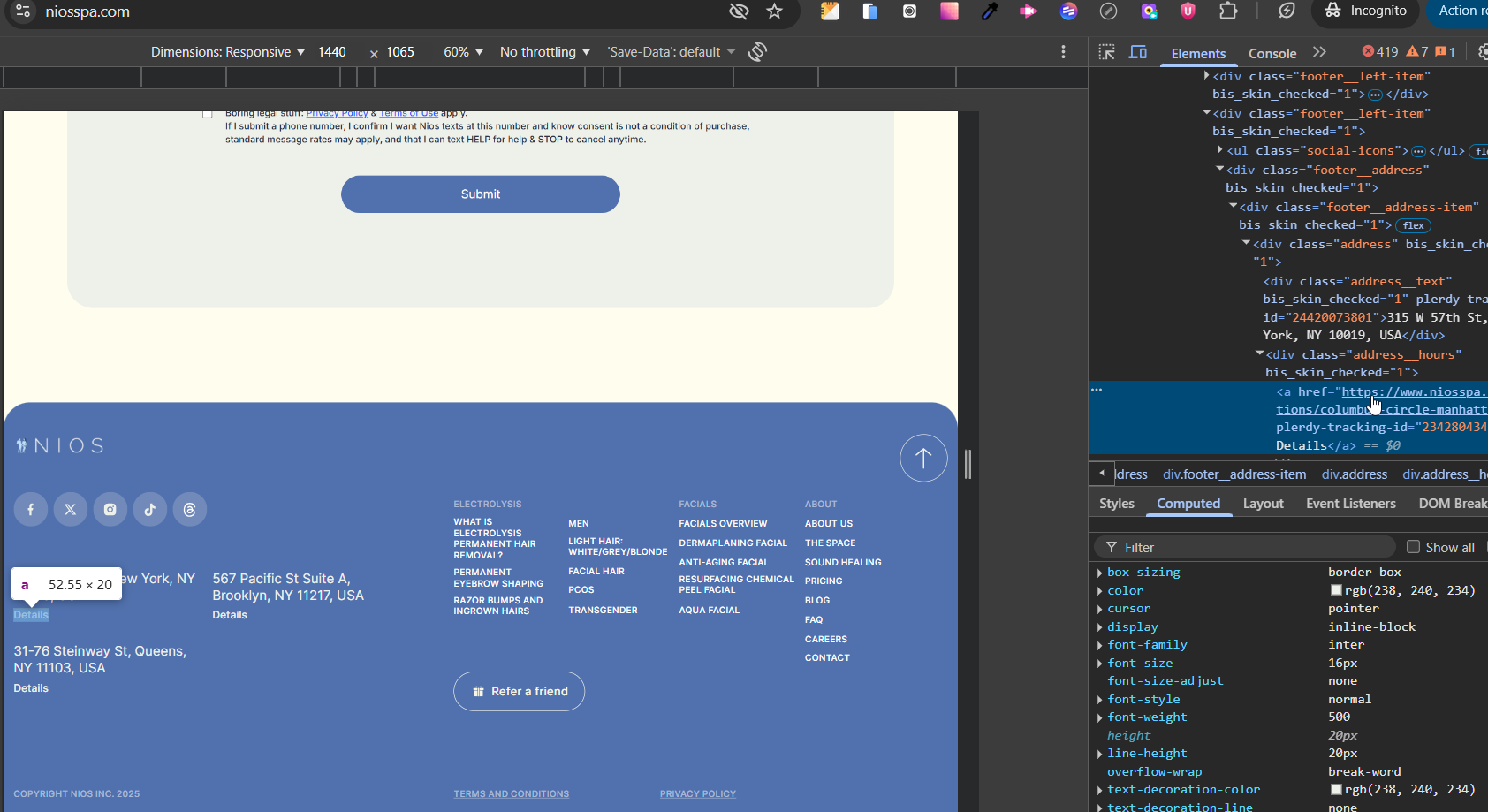The height and width of the screenshot is (812, 1488).
Task: Focus the computed styles Filter field
Action: (x=1246, y=547)
